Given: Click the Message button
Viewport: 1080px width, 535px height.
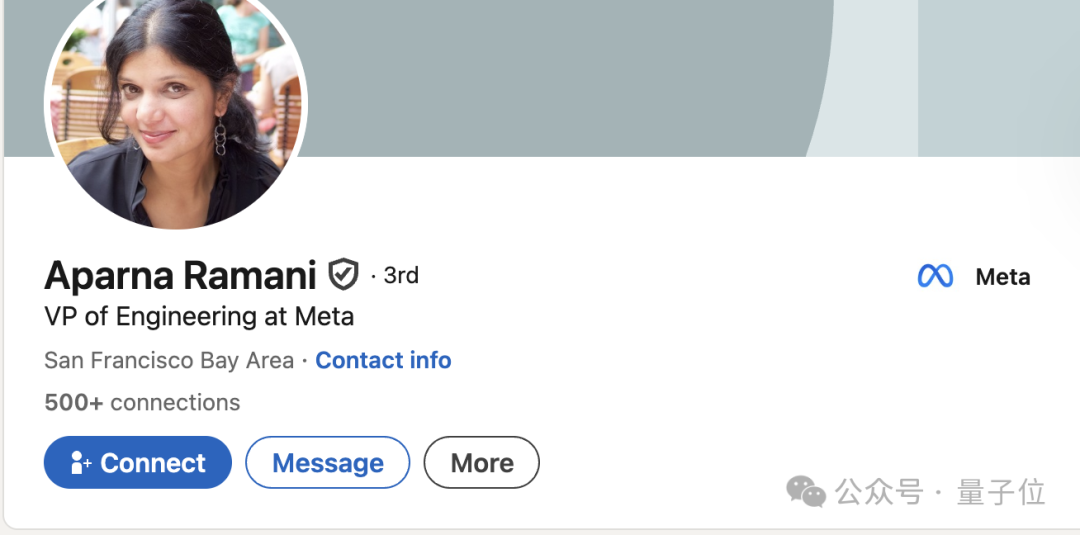Looking at the screenshot, I should [x=328, y=463].
